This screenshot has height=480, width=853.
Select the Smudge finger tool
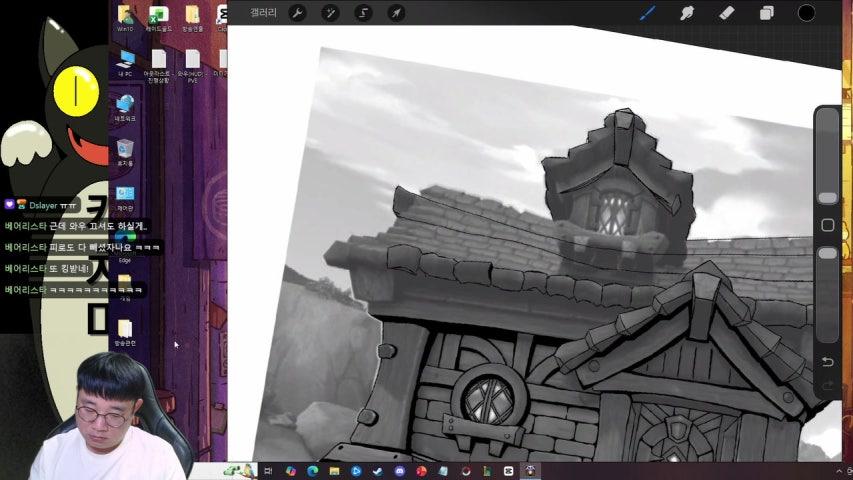click(x=687, y=13)
